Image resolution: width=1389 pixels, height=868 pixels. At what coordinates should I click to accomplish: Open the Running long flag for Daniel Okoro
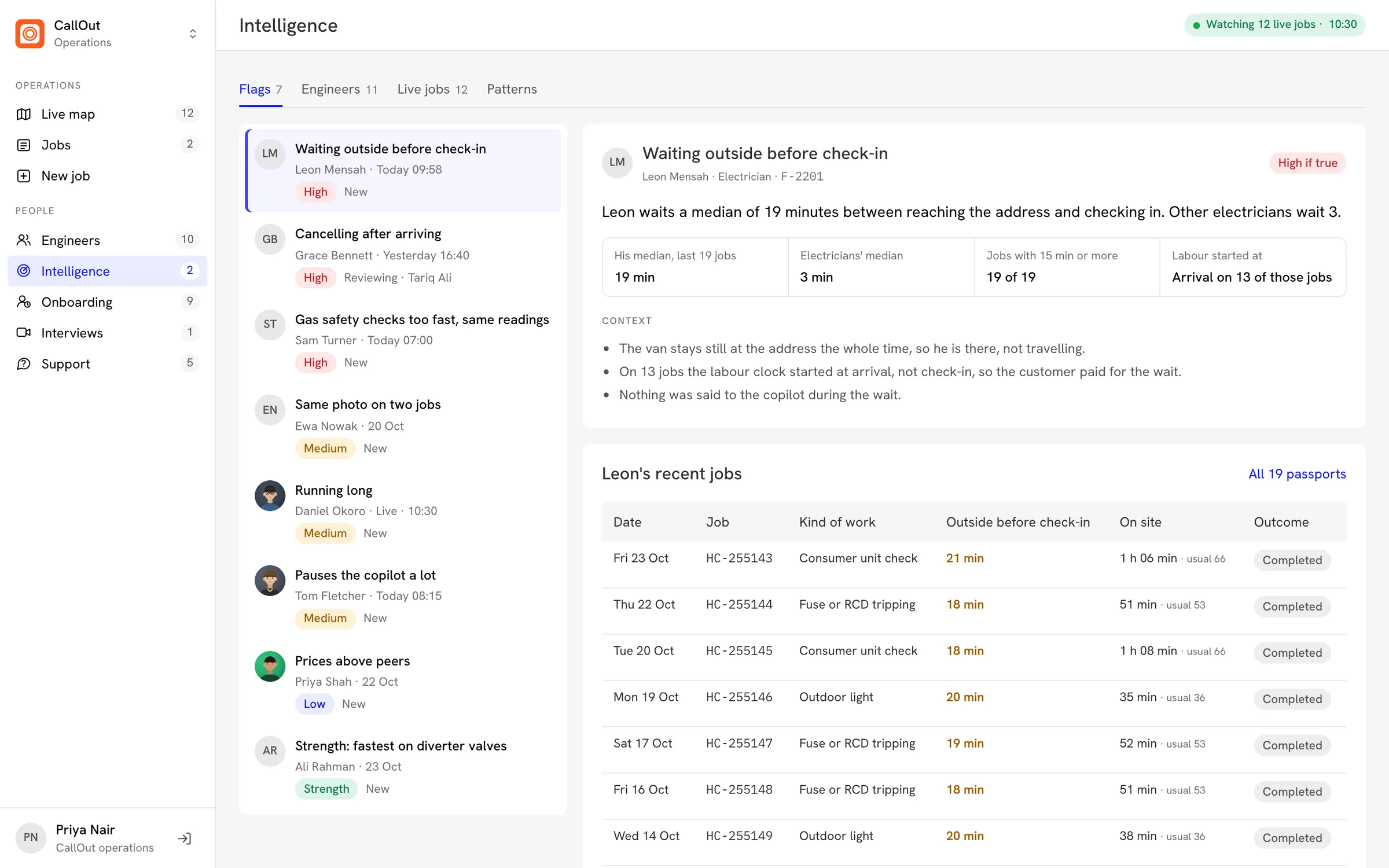pos(404,512)
